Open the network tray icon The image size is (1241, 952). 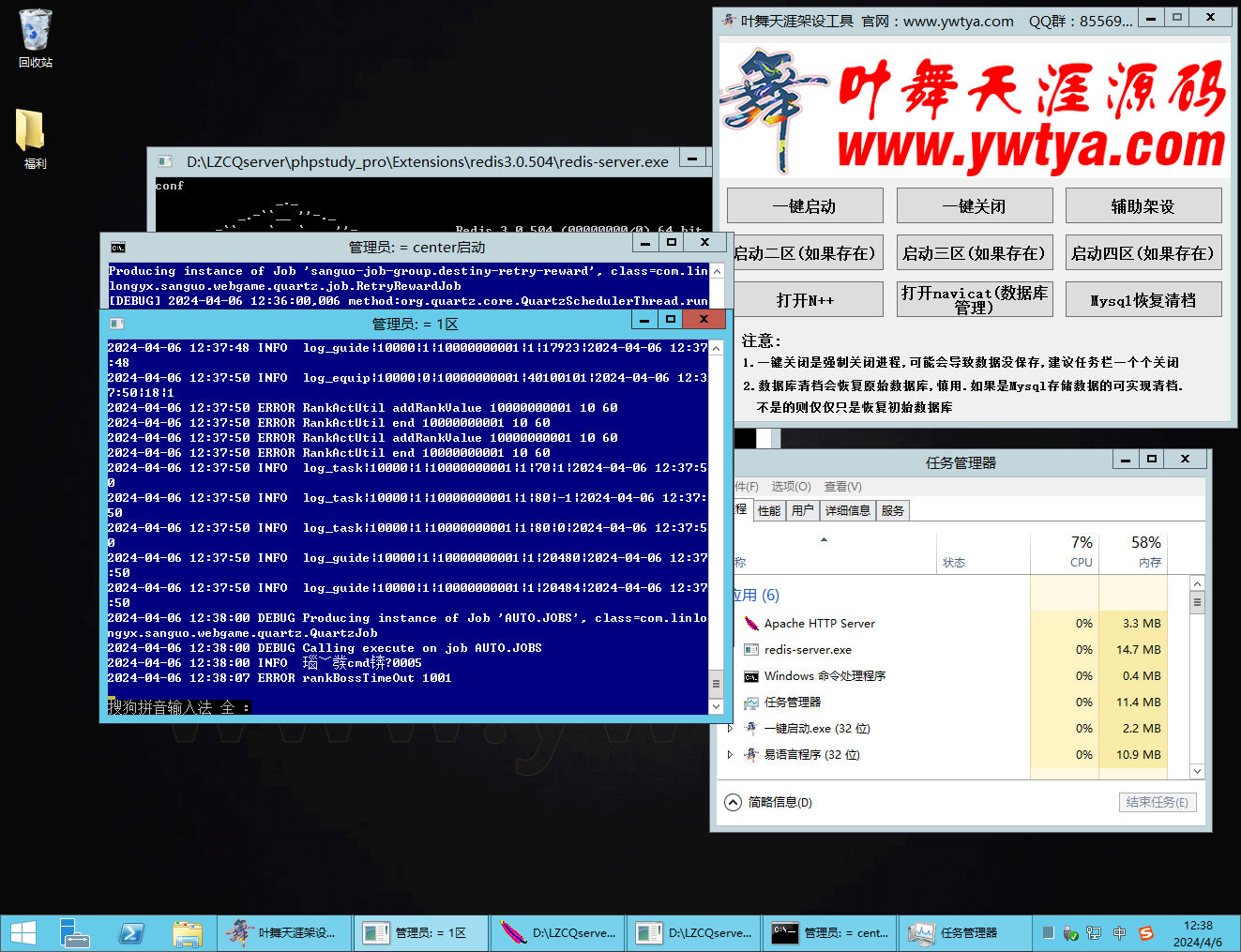click(x=1094, y=933)
